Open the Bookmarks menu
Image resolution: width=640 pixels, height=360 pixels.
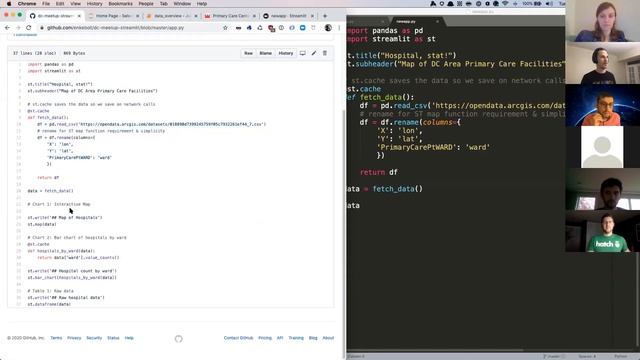click(x=120, y=4)
